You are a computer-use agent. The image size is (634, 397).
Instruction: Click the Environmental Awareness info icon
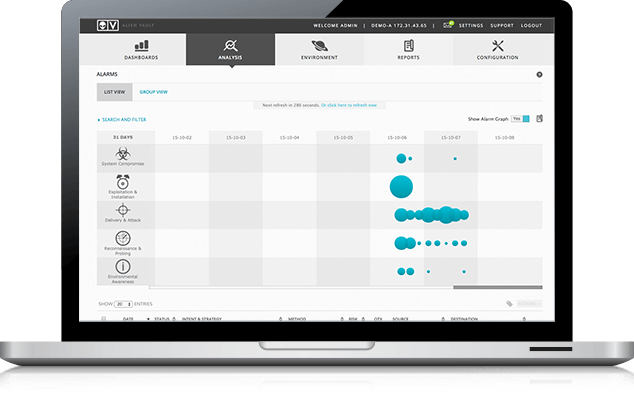click(x=123, y=266)
